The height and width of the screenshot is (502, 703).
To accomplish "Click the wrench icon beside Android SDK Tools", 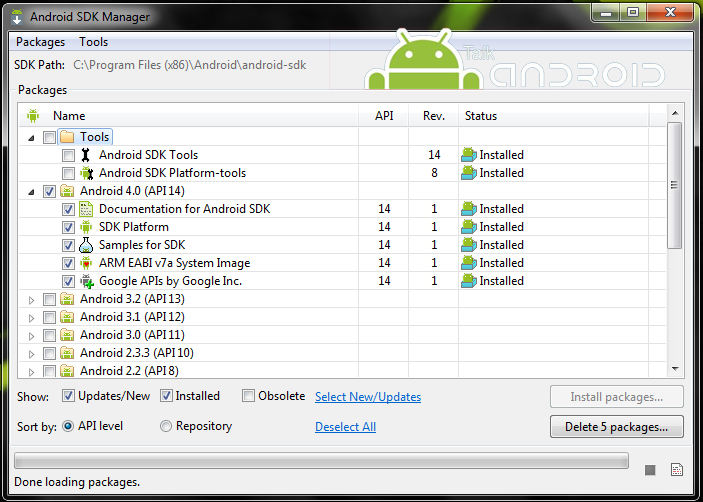I will pos(85,155).
